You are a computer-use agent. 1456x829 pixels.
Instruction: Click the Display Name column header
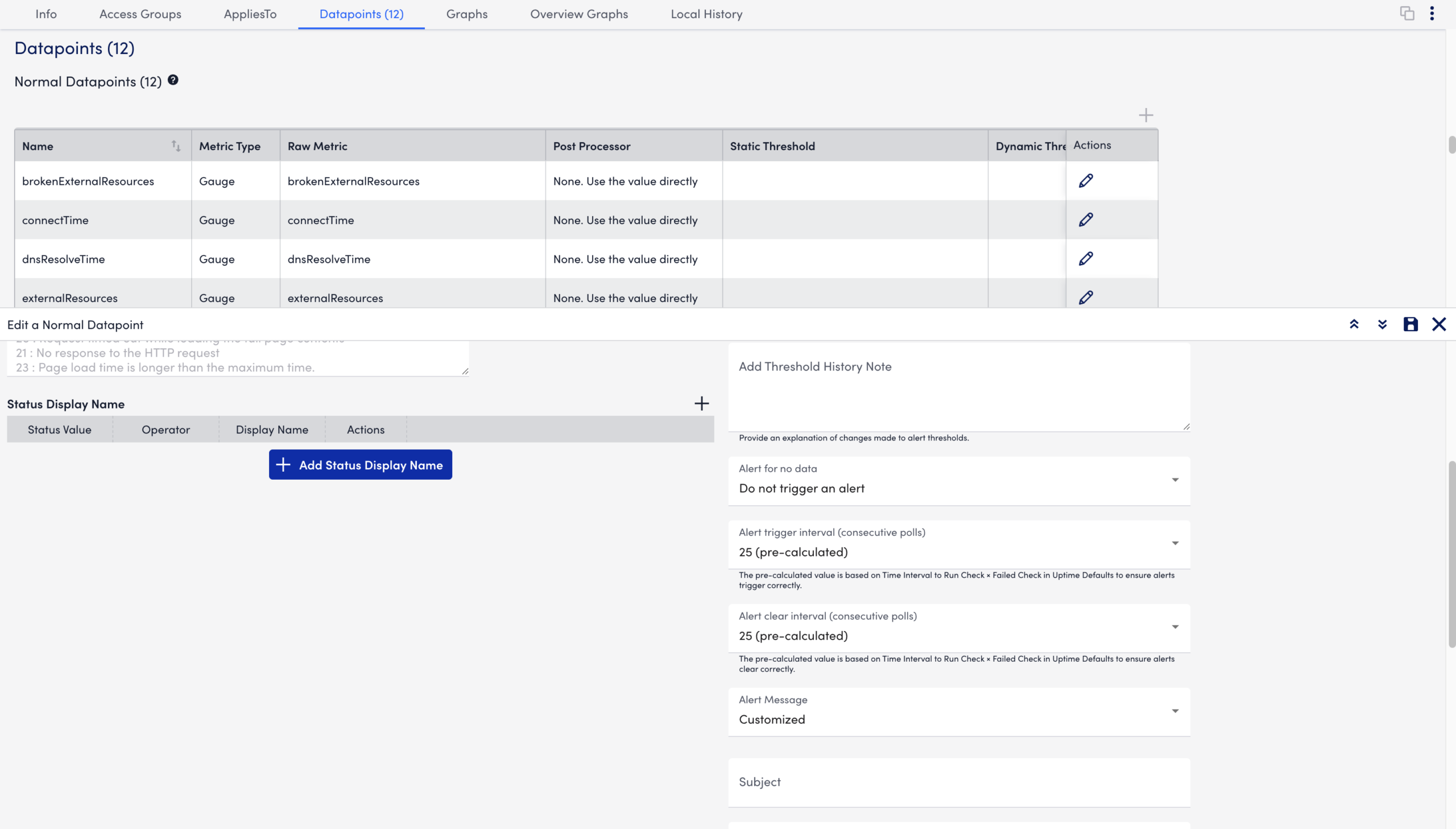[272, 430]
